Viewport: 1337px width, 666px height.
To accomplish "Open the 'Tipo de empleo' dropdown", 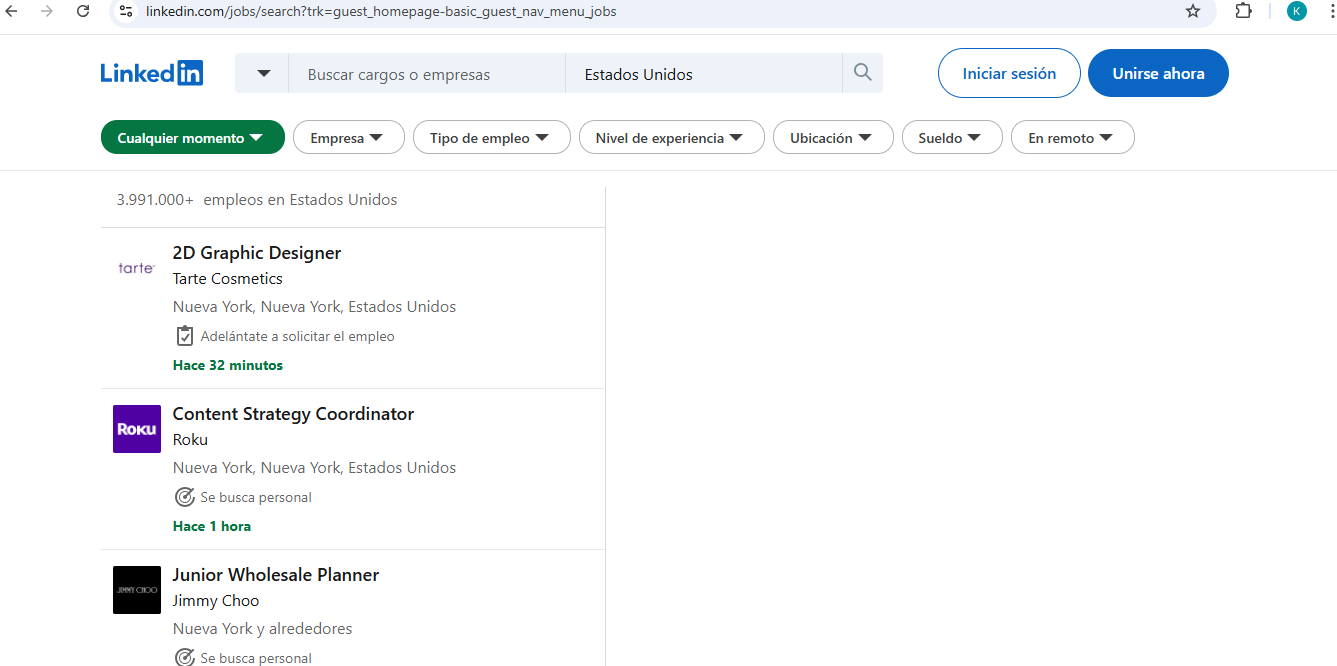I will 491,137.
